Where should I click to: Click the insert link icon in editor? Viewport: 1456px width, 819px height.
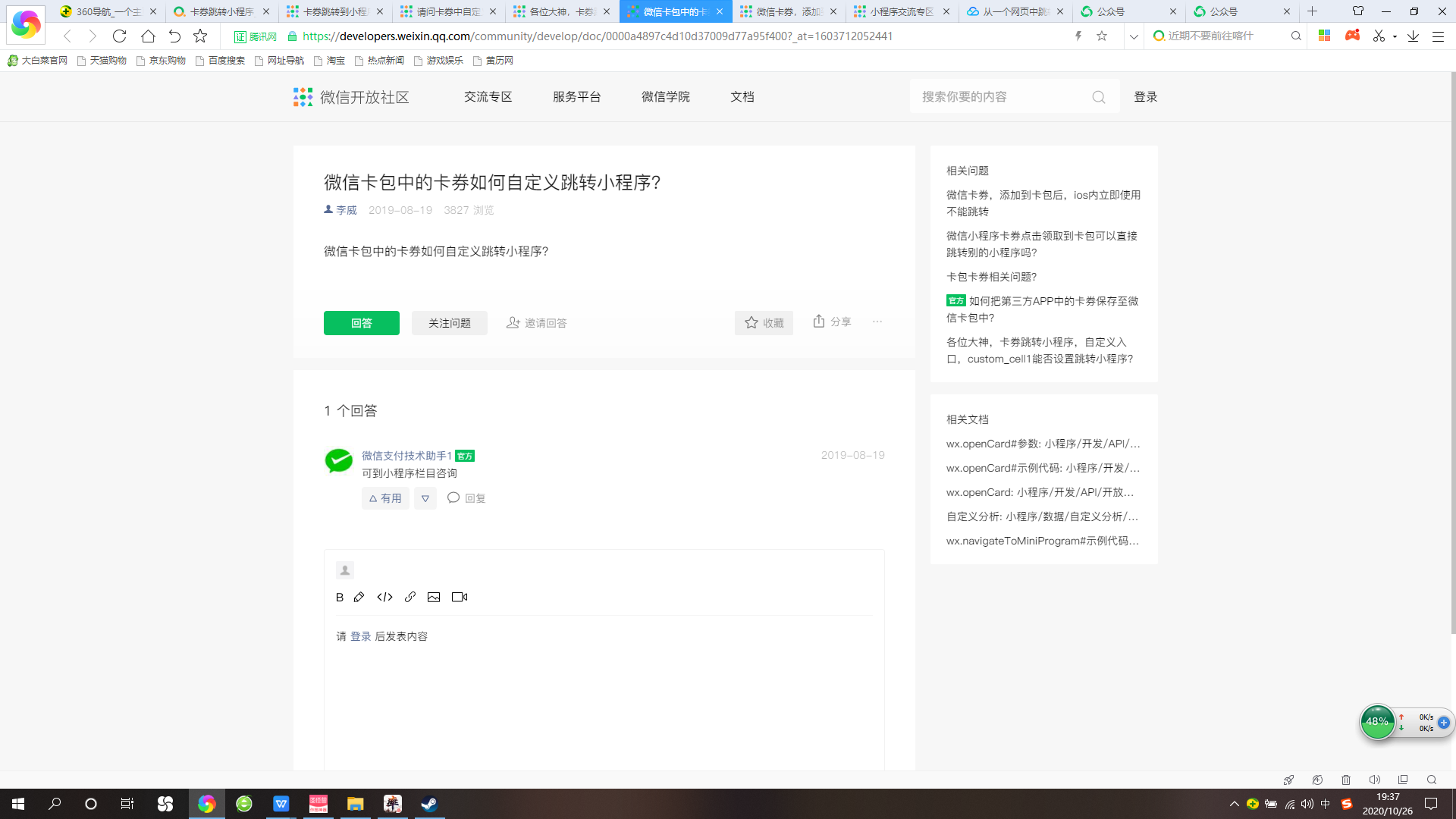(410, 598)
